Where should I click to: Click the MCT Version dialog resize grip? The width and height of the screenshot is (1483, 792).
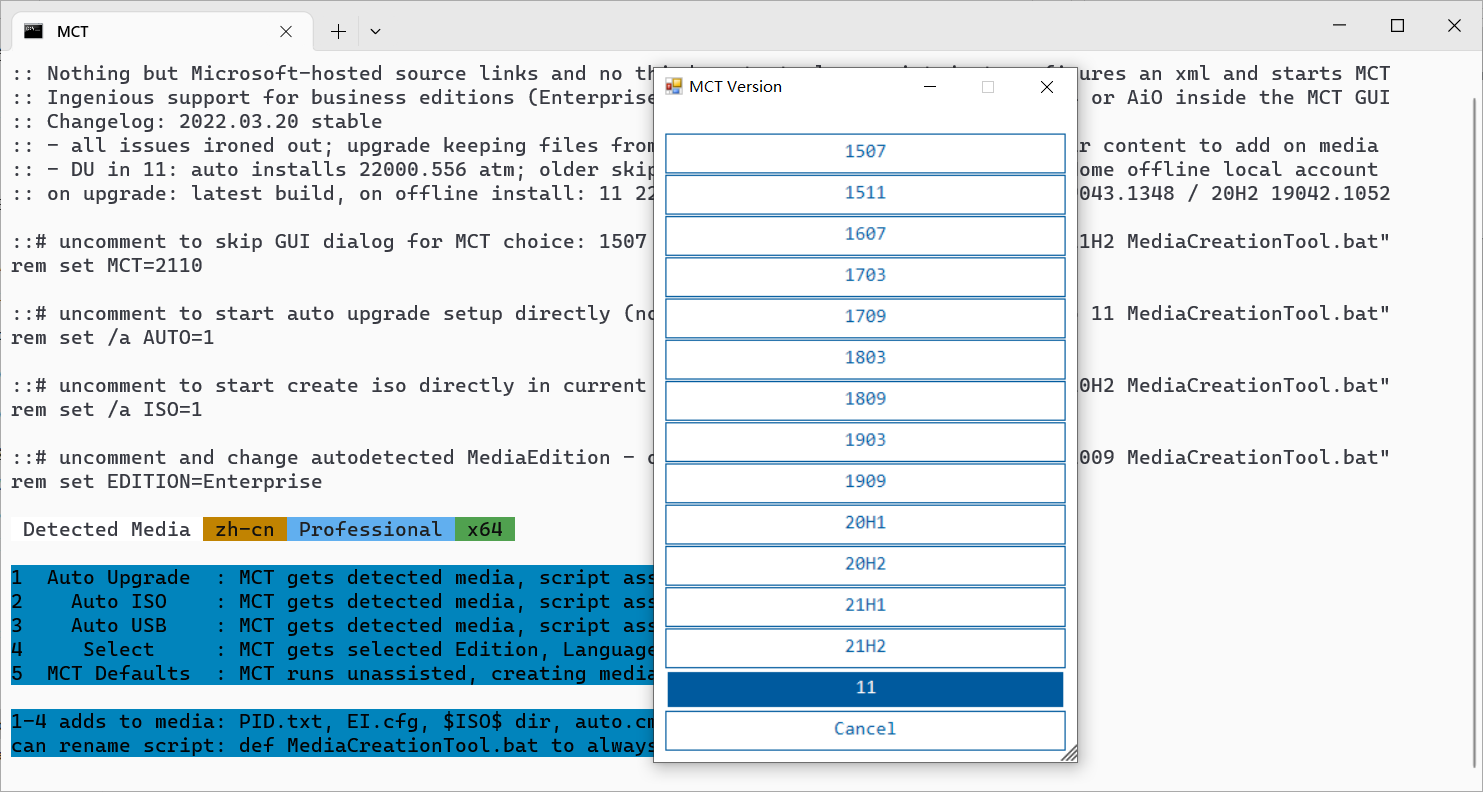pyautogui.click(x=1069, y=753)
